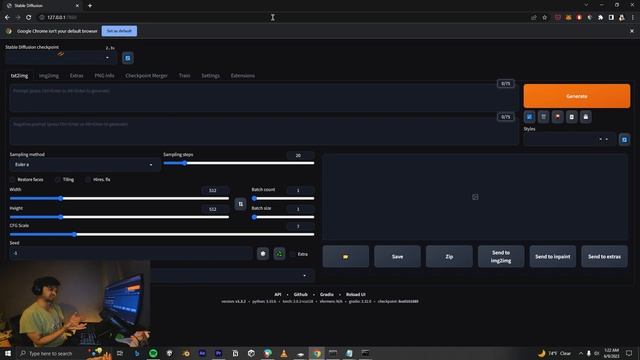
Task: Click the Save button
Action: pos(398,256)
